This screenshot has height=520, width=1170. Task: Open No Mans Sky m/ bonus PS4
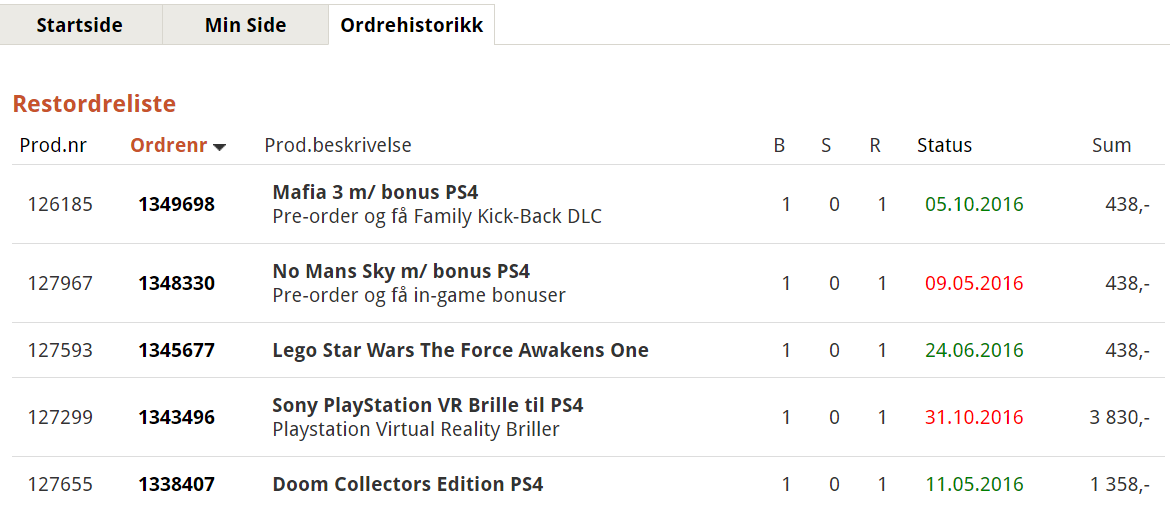click(x=401, y=272)
